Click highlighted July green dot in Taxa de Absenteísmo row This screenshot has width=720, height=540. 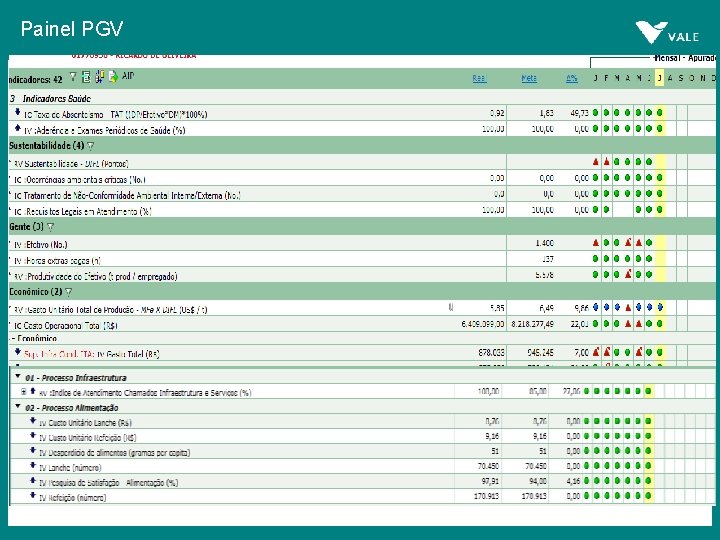[659, 112]
